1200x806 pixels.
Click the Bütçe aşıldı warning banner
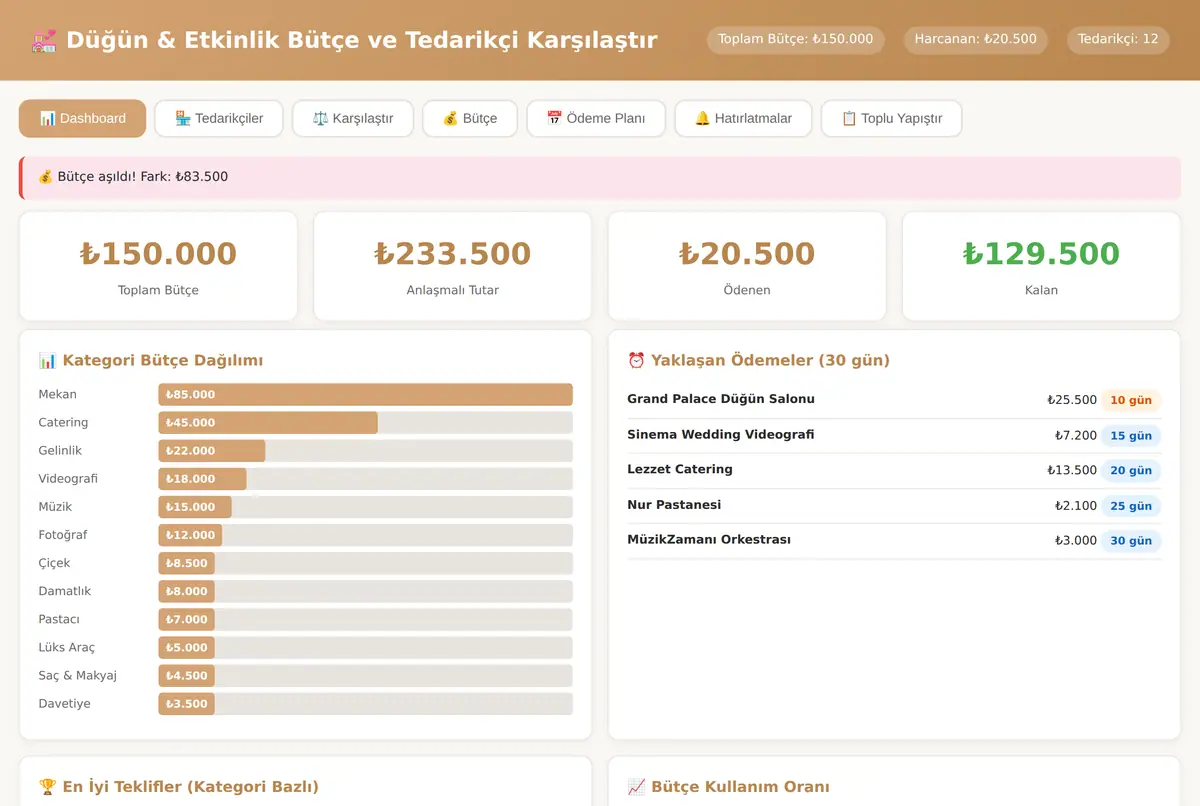(600, 177)
